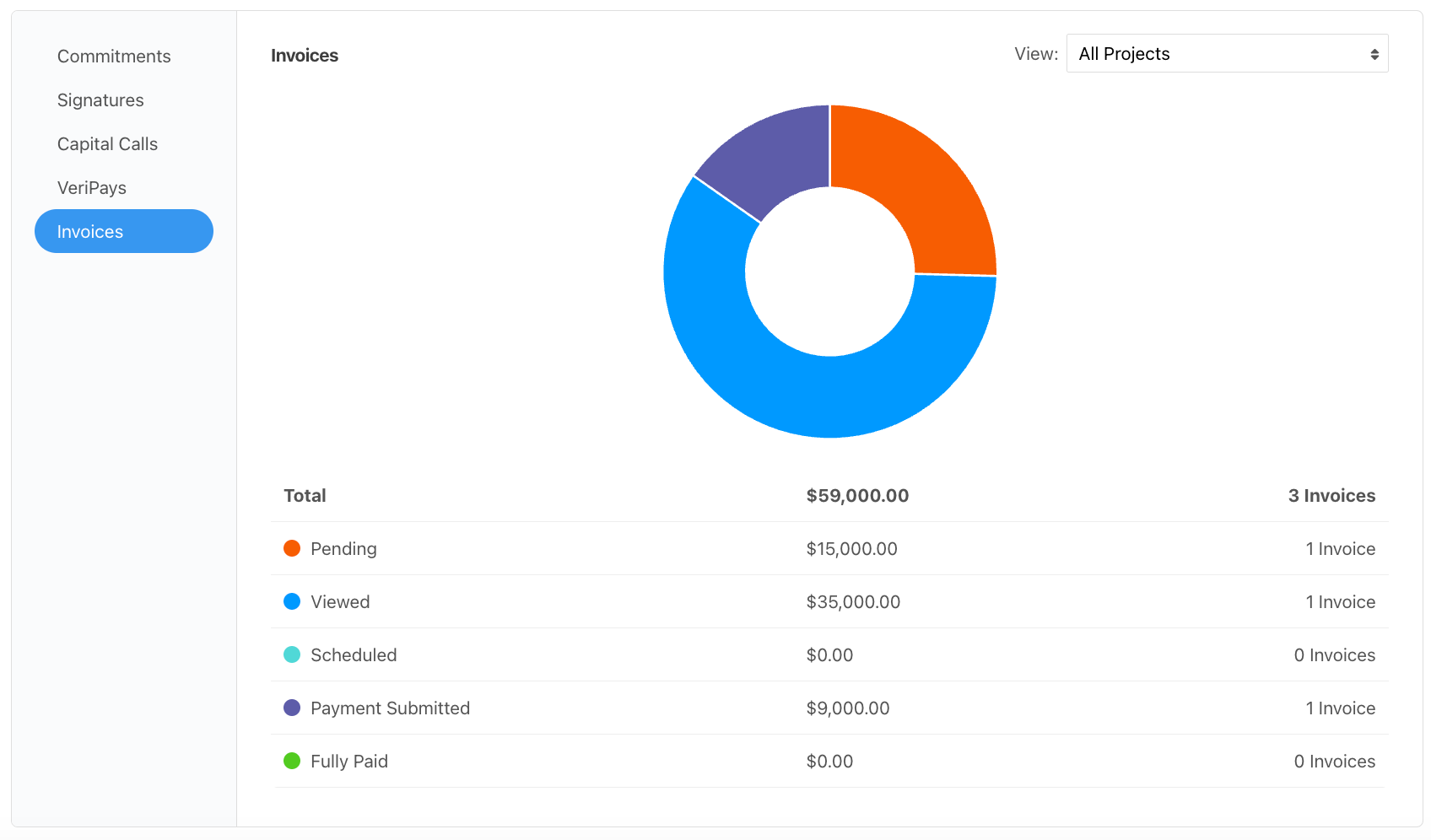Navigate to Capital Calls
1431x840 pixels.
coord(107,143)
